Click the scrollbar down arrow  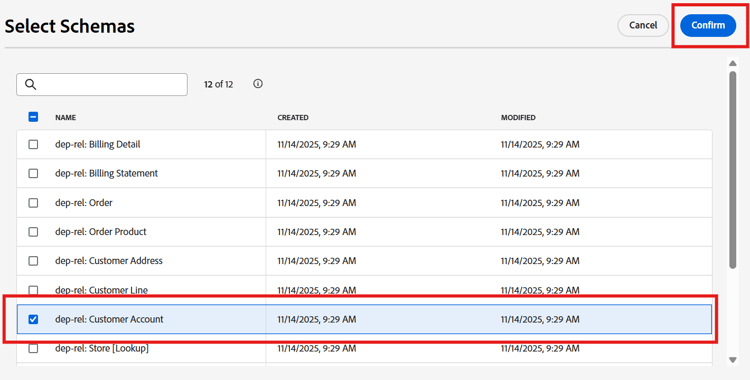coord(732,360)
